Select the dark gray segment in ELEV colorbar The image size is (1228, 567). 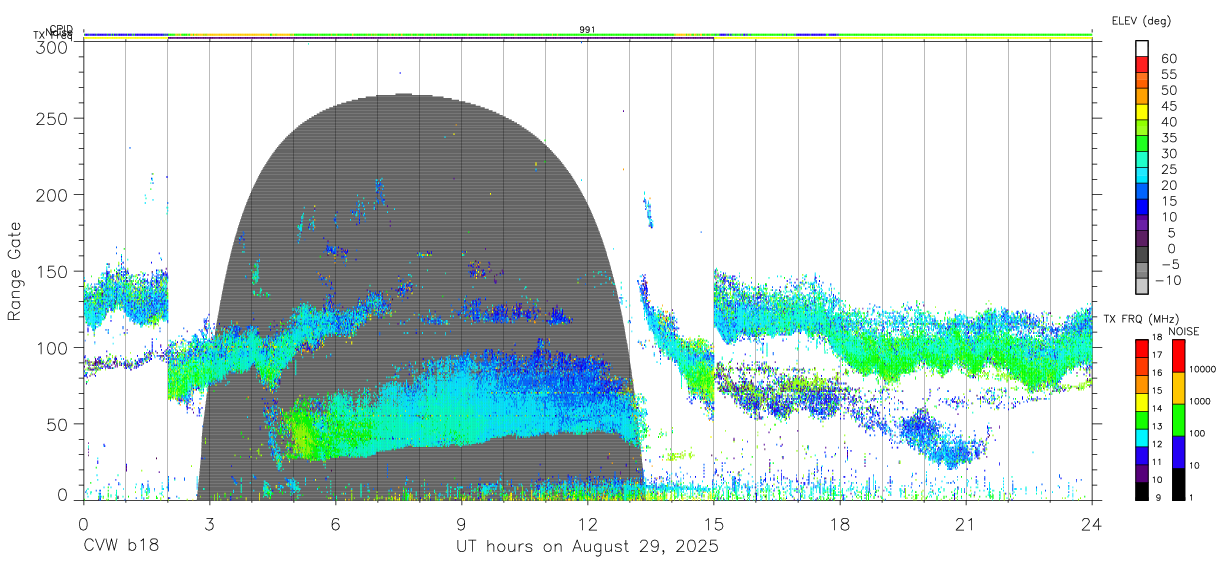(x=1142, y=255)
